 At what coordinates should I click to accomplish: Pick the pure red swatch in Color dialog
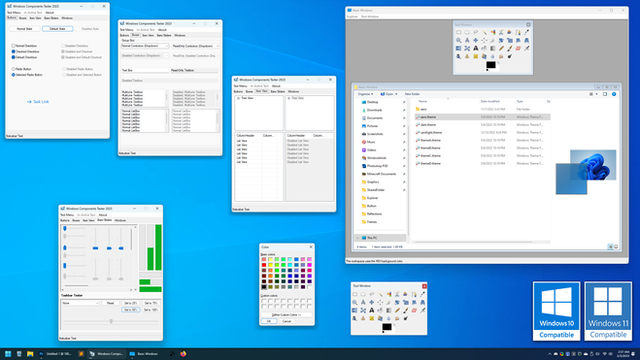[x=264, y=265]
